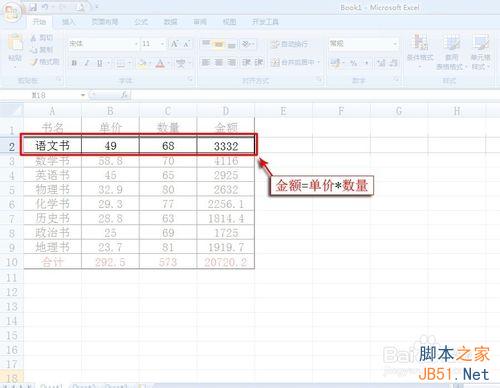The height and width of the screenshot is (388, 500).
Task: Copy selection with 复制
Action: (42, 50)
